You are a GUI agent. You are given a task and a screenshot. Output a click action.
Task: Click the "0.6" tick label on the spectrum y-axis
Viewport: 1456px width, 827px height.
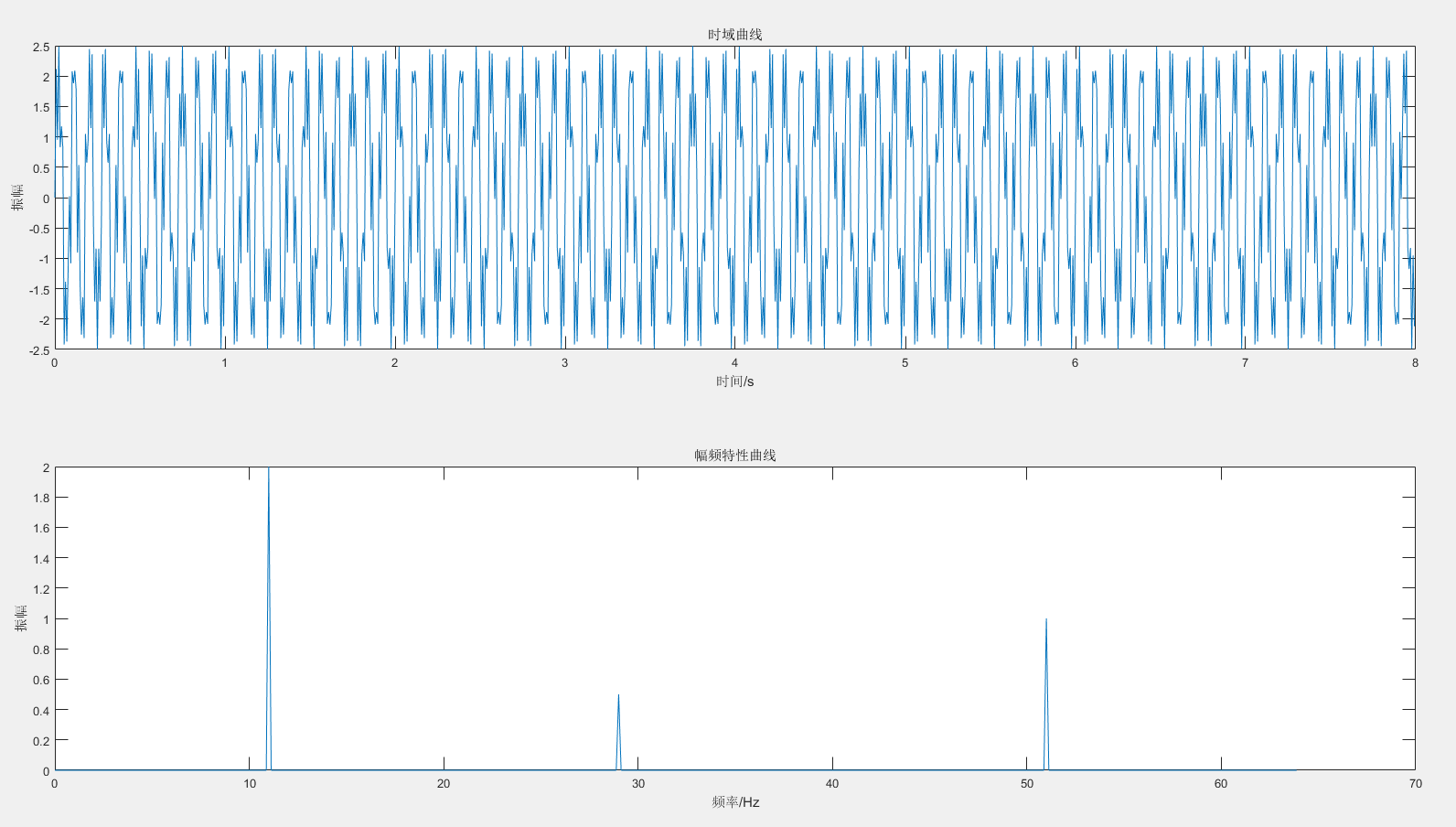[41, 681]
